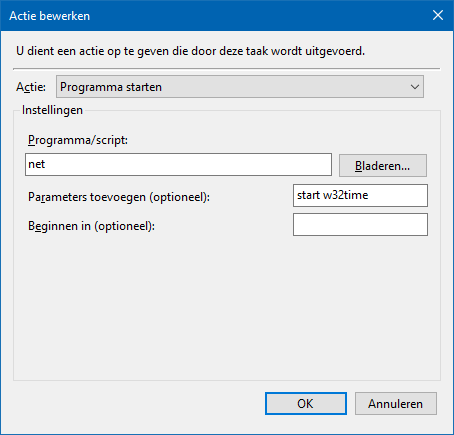
Task: Click the Actie label
Action: [31, 87]
